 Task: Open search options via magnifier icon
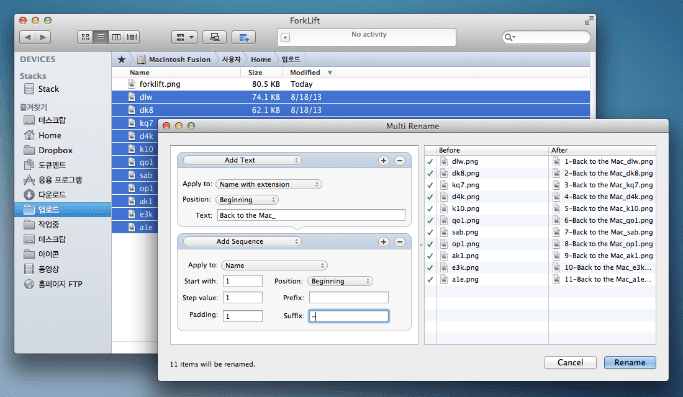click(509, 37)
